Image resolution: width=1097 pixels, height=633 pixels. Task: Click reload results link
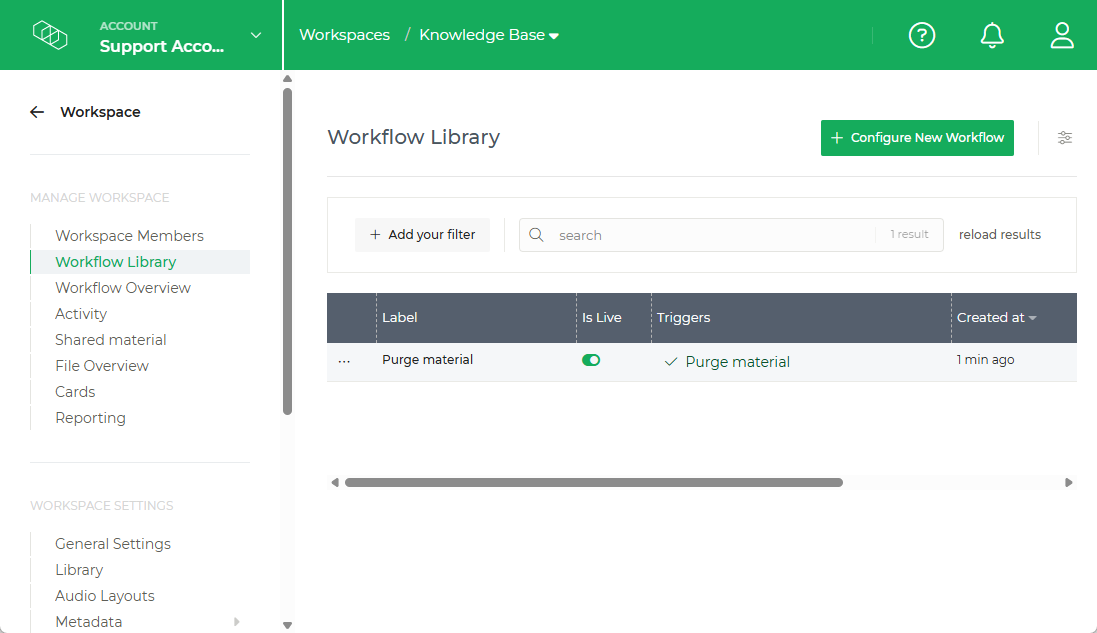click(999, 234)
